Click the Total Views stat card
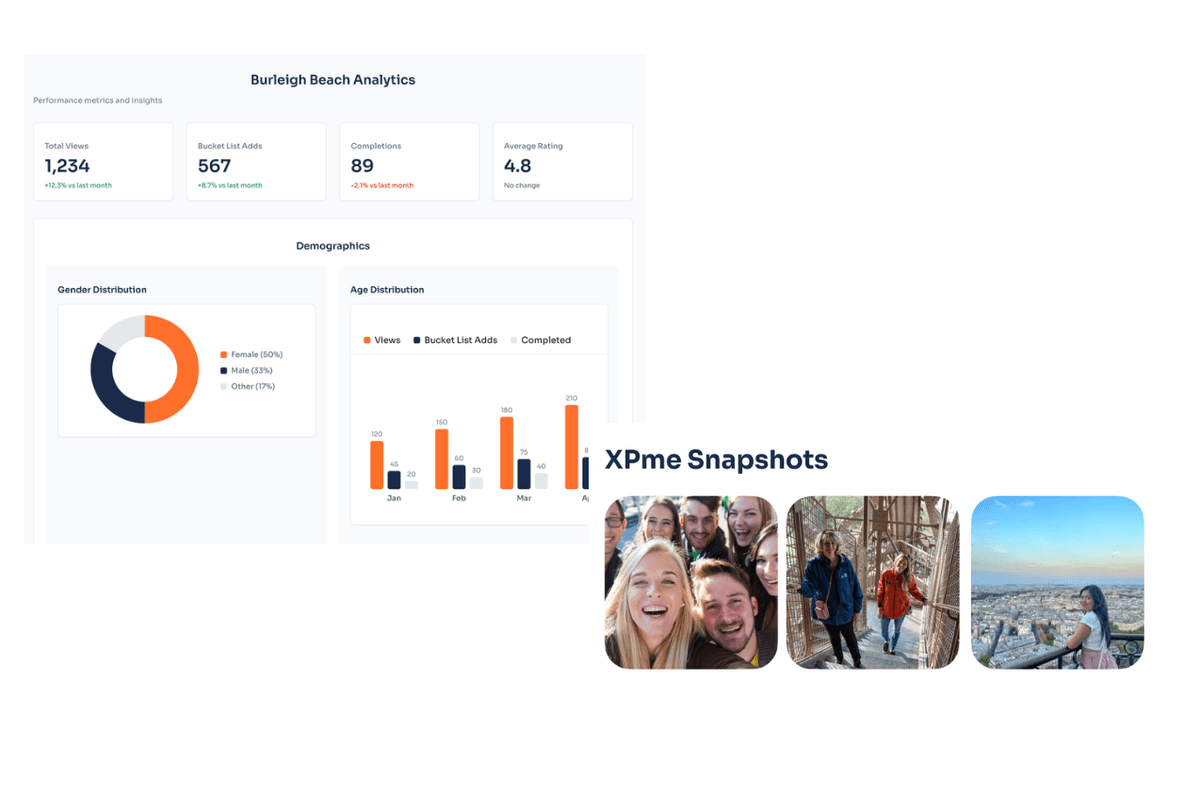 tap(103, 162)
